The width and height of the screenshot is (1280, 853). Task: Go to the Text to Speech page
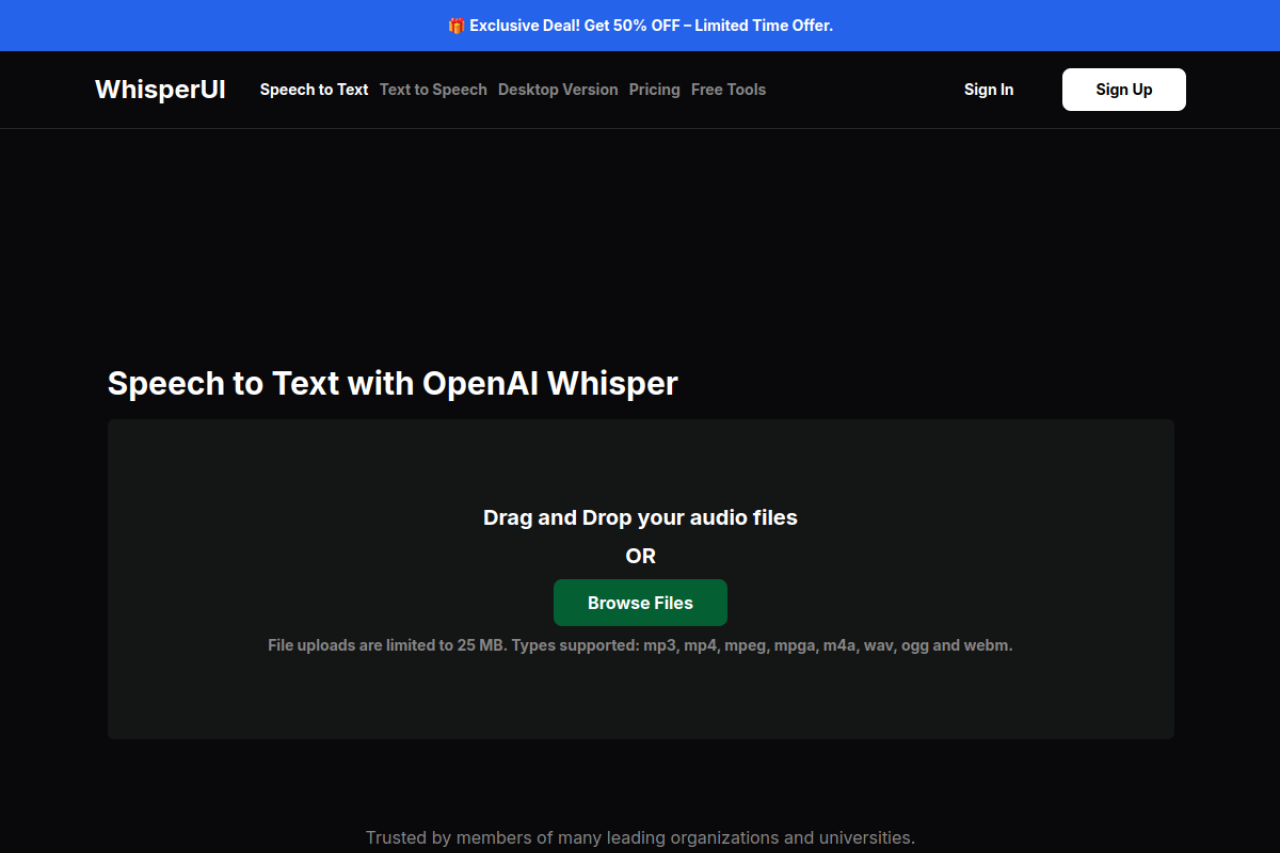coord(433,89)
